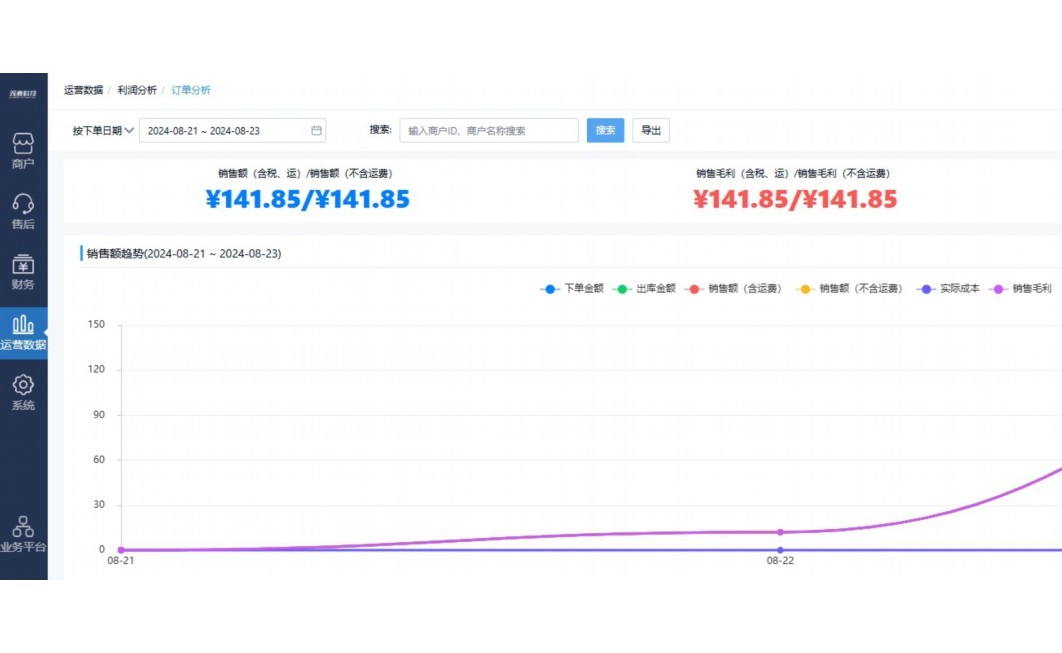The image size is (1062, 653).
Task: Open the 系统 settings gear icon
Action: coord(23,385)
